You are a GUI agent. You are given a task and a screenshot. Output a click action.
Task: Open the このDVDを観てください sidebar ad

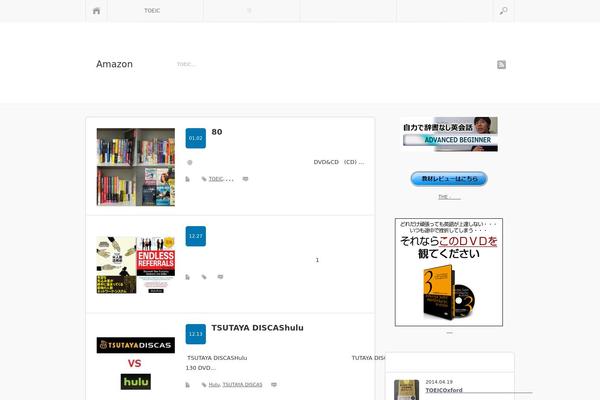point(449,272)
